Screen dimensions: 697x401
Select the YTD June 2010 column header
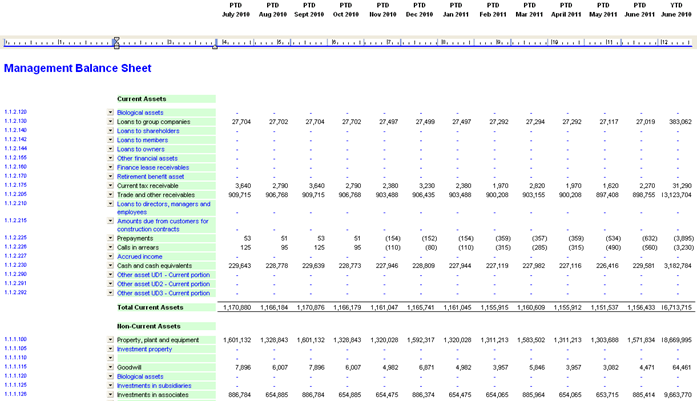pyautogui.click(x=676, y=10)
